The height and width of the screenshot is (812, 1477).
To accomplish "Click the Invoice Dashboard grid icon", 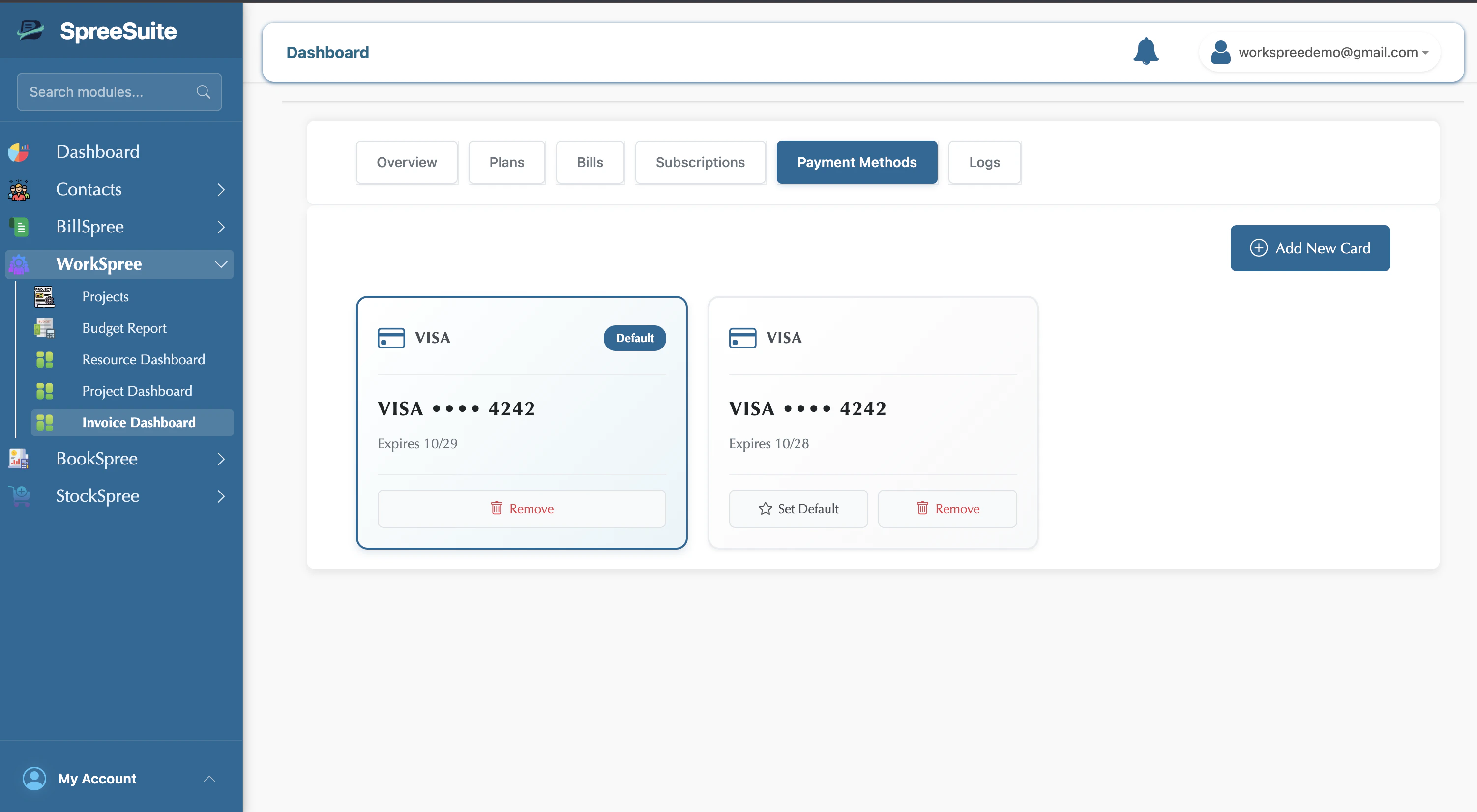I will point(44,423).
